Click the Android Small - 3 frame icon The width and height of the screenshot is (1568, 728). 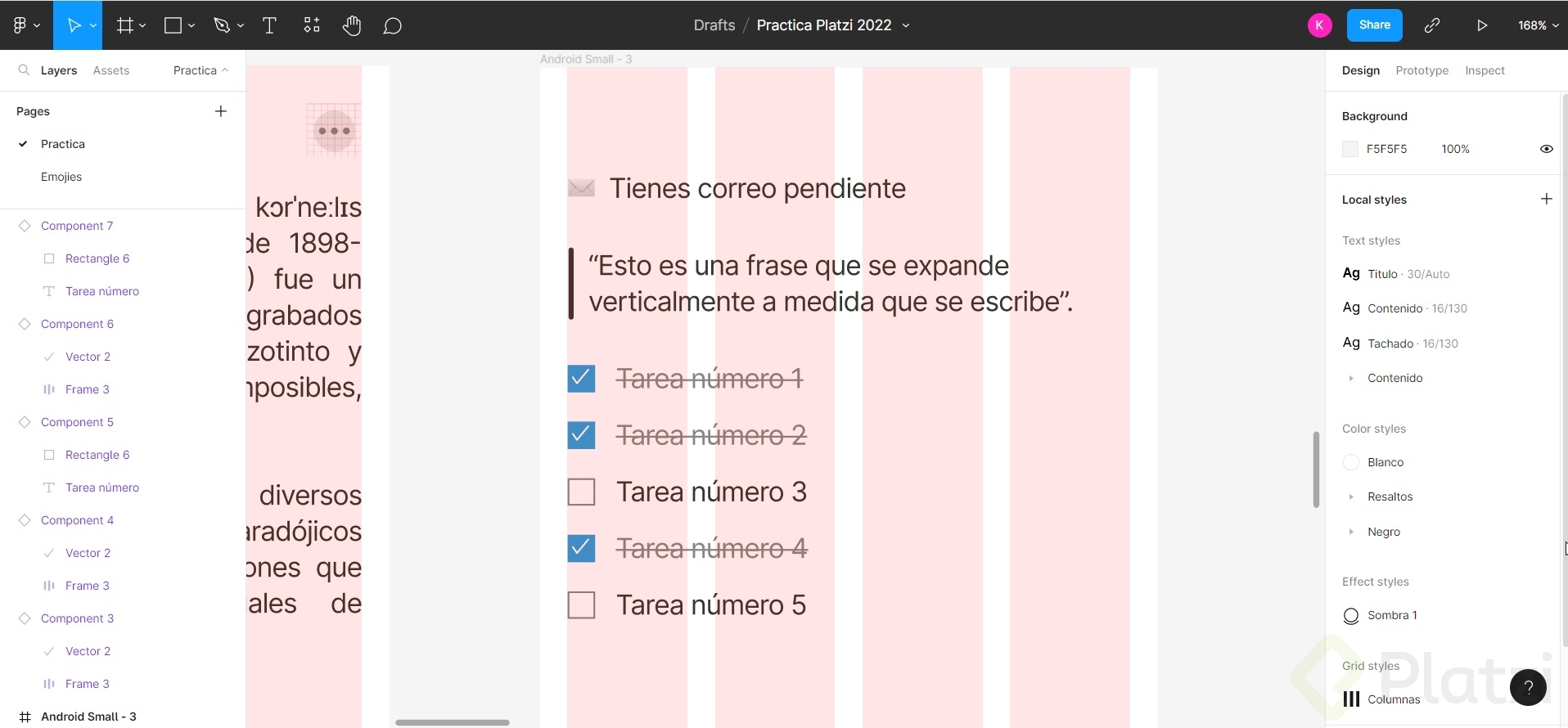[x=25, y=717]
